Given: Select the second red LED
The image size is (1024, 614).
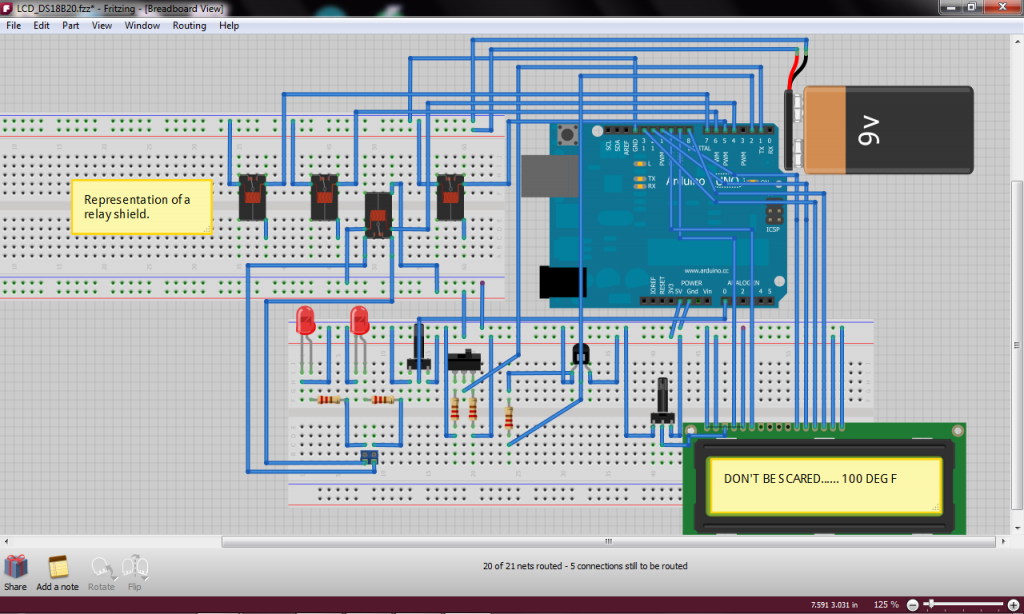Looking at the screenshot, I should click(359, 321).
